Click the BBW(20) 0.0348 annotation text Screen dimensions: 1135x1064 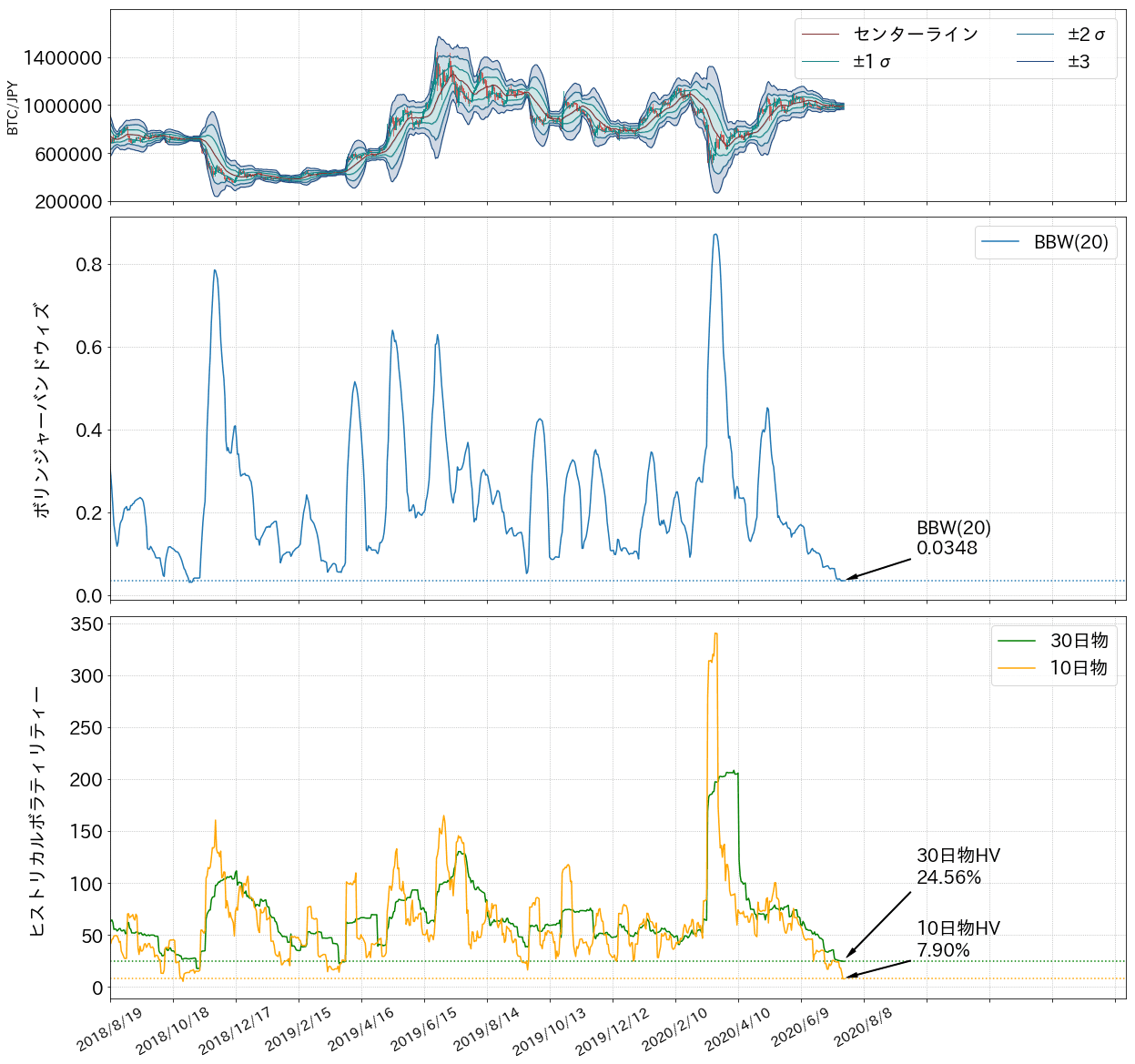click(954, 539)
